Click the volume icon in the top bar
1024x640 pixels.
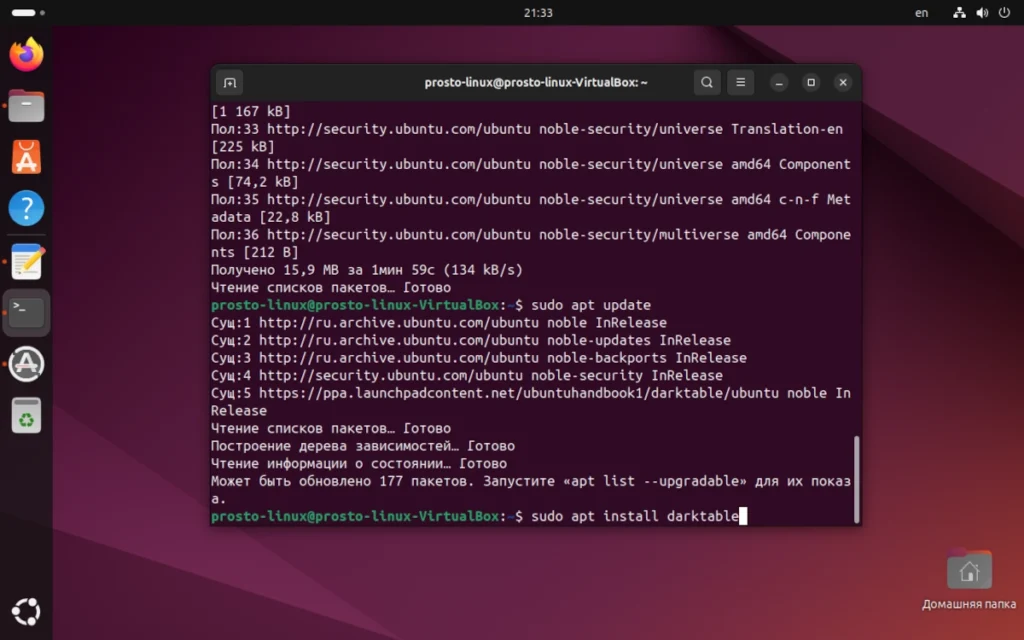(x=982, y=12)
